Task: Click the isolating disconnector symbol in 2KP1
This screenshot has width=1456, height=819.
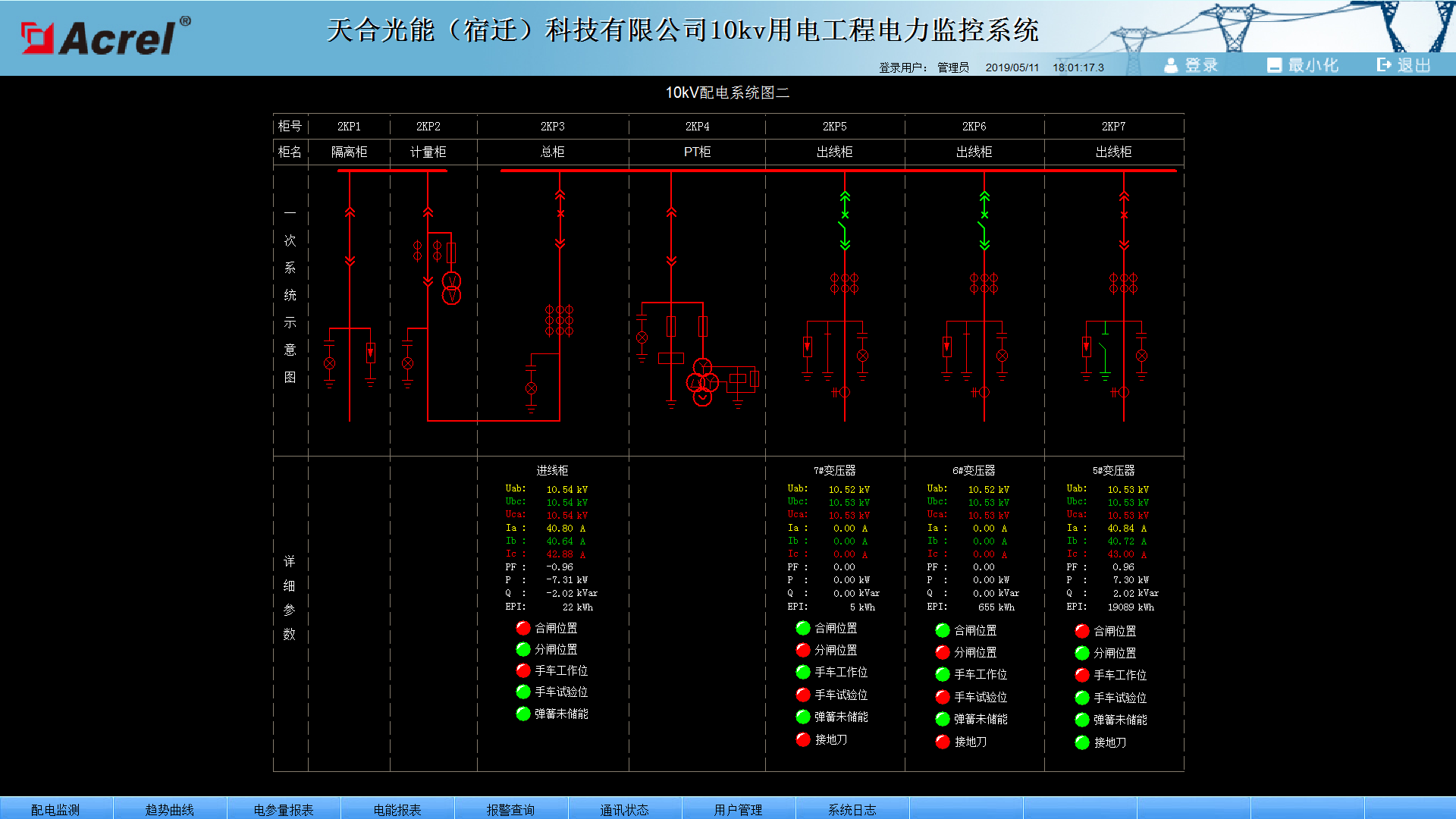Action: pyautogui.click(x=350, y=236)
